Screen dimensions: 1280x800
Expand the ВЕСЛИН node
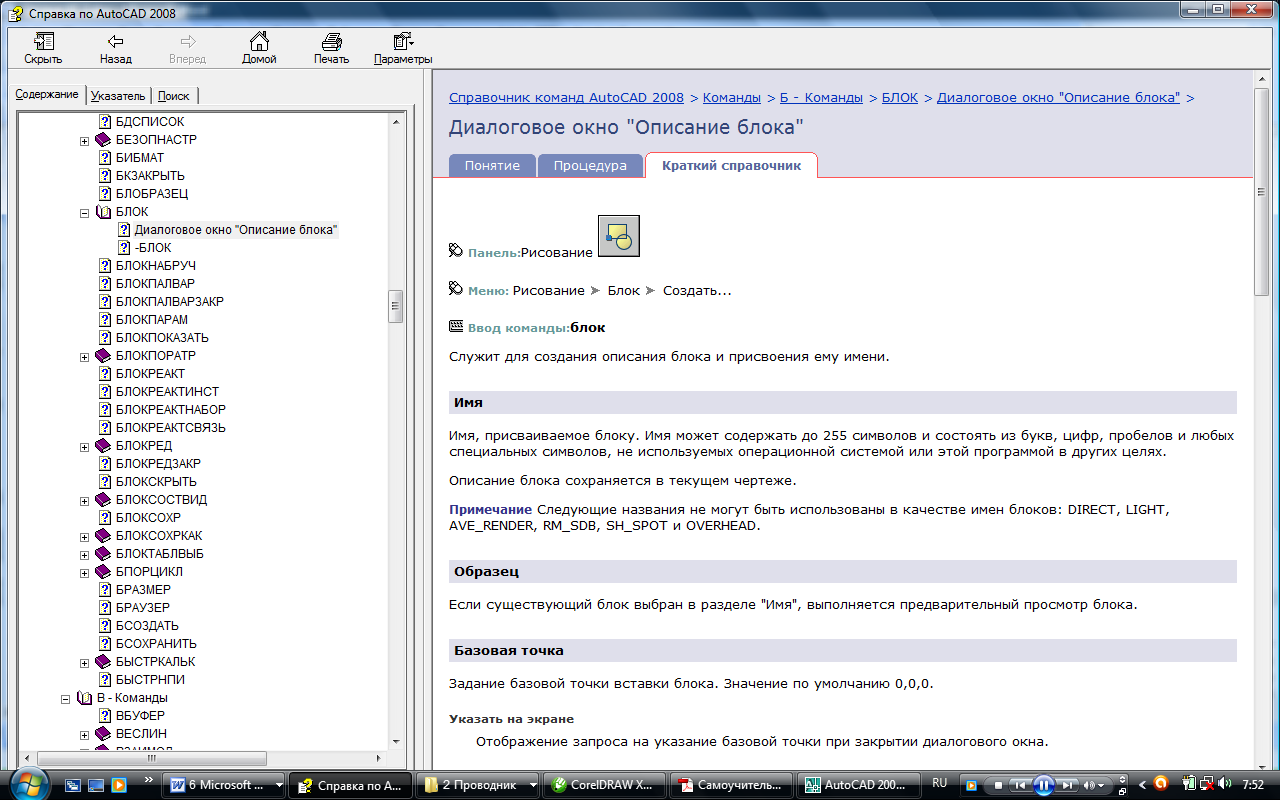pos(85,734)
